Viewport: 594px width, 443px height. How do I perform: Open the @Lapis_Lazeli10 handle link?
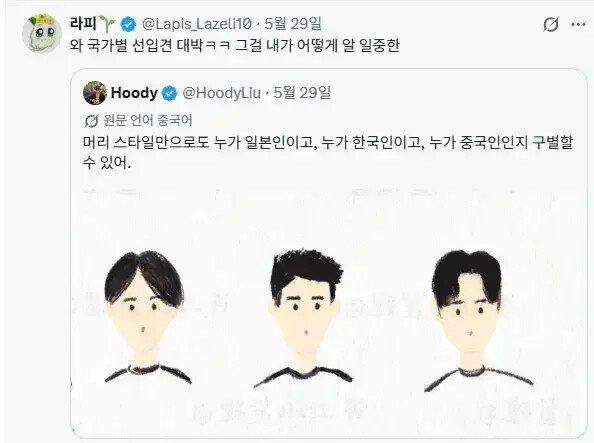tap(197, 24)
